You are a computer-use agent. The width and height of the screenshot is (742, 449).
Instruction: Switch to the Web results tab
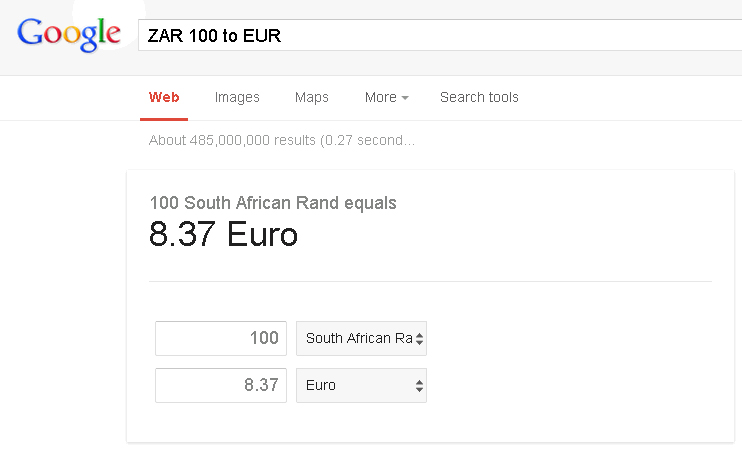(x=164, y=97)
